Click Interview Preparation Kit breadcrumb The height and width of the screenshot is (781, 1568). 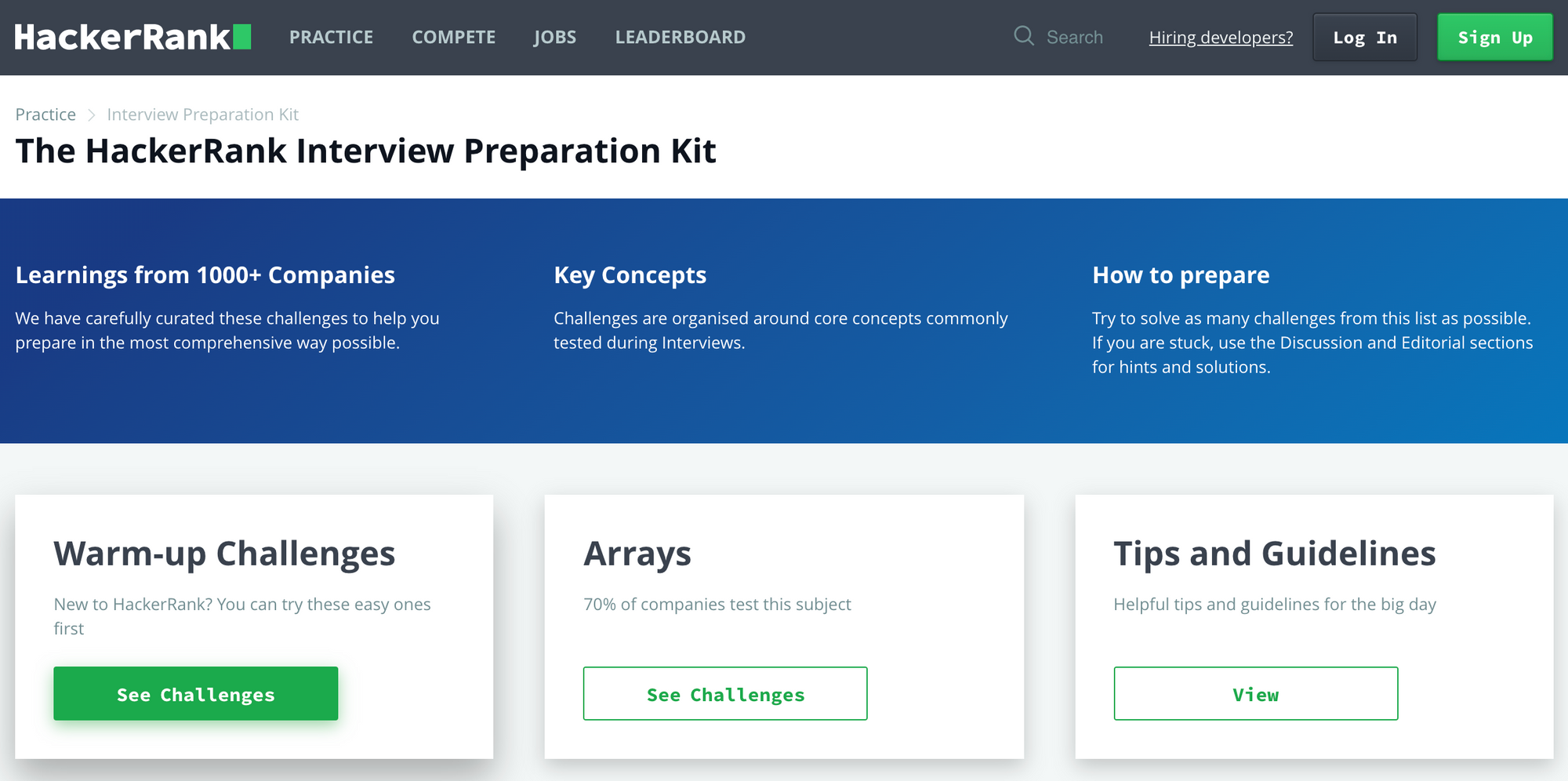coord(203,114)
